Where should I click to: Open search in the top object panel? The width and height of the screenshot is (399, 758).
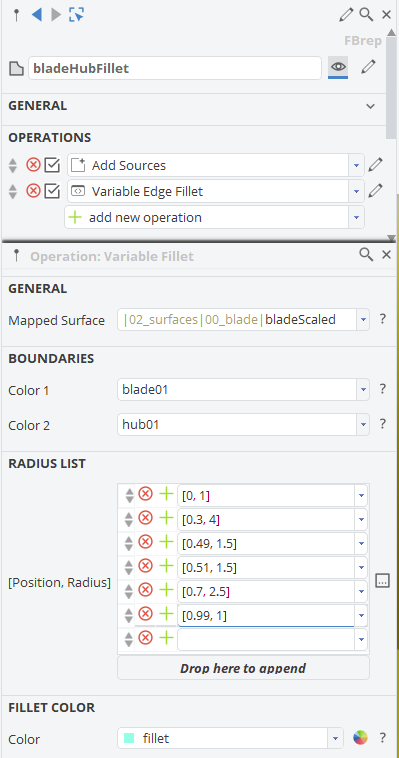[366, 15]
